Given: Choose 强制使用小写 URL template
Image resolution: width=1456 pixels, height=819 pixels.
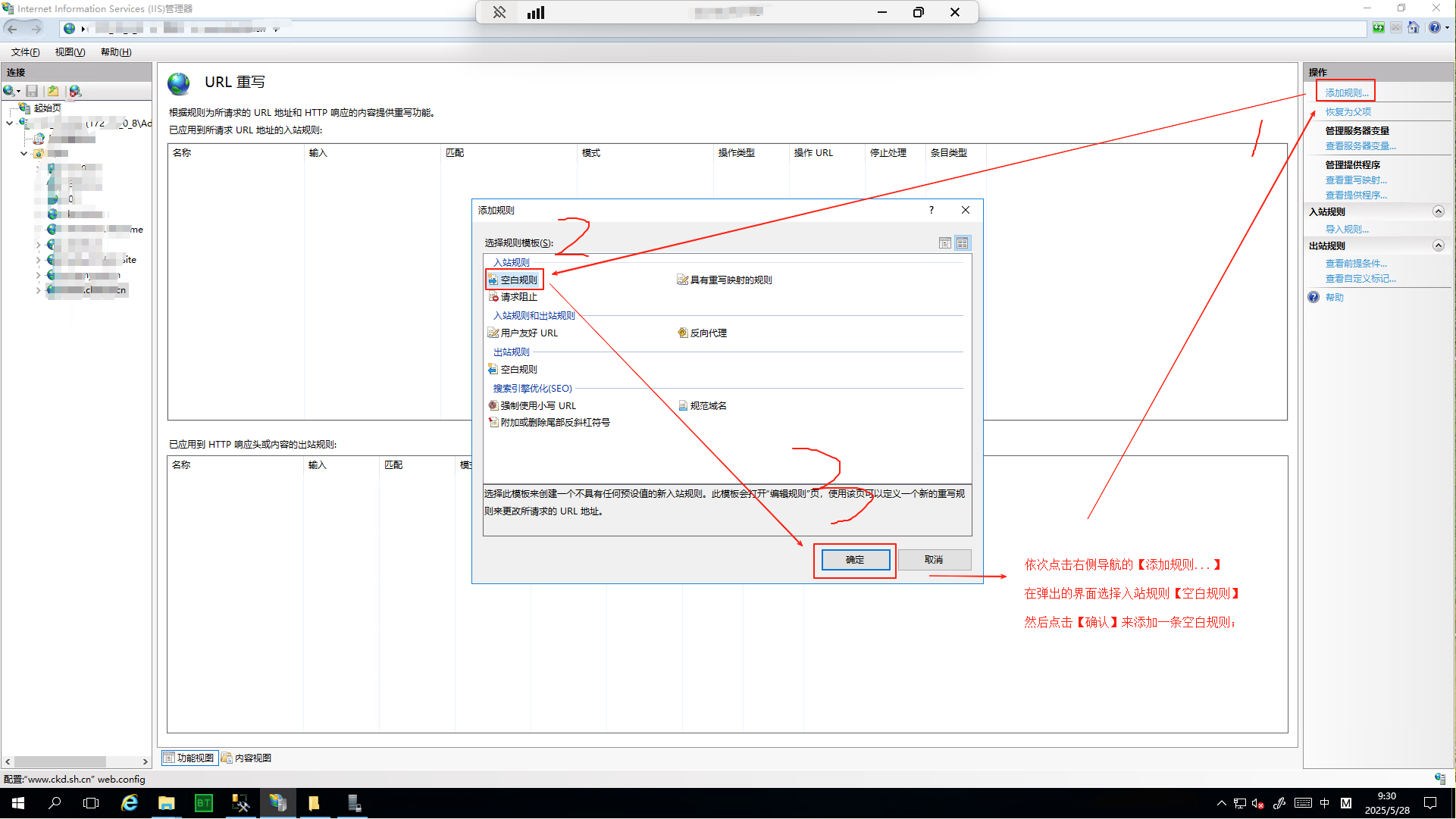Looking at the screenshot, I should (537, 406).
